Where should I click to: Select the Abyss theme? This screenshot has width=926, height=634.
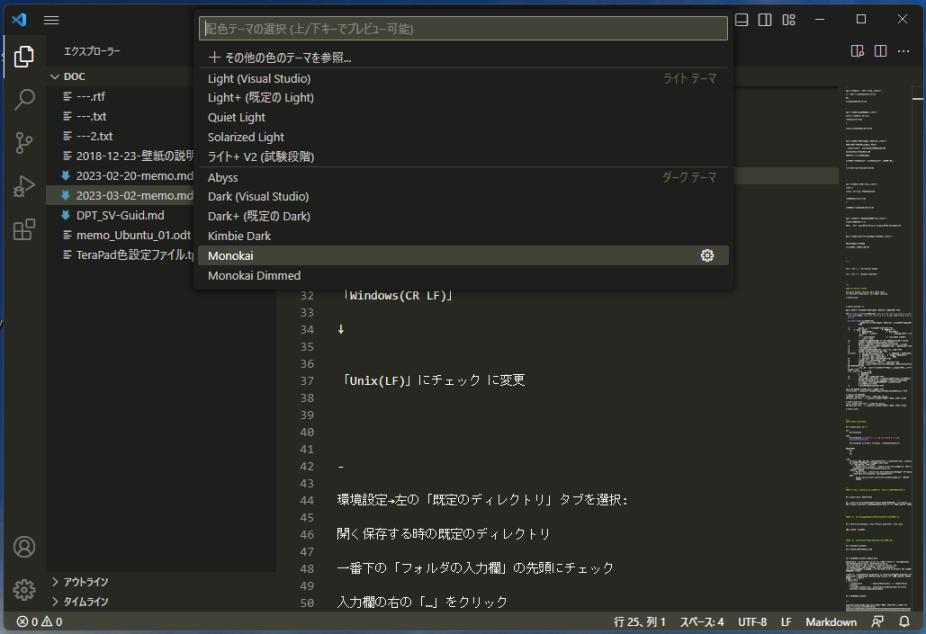tap(463, 177)
